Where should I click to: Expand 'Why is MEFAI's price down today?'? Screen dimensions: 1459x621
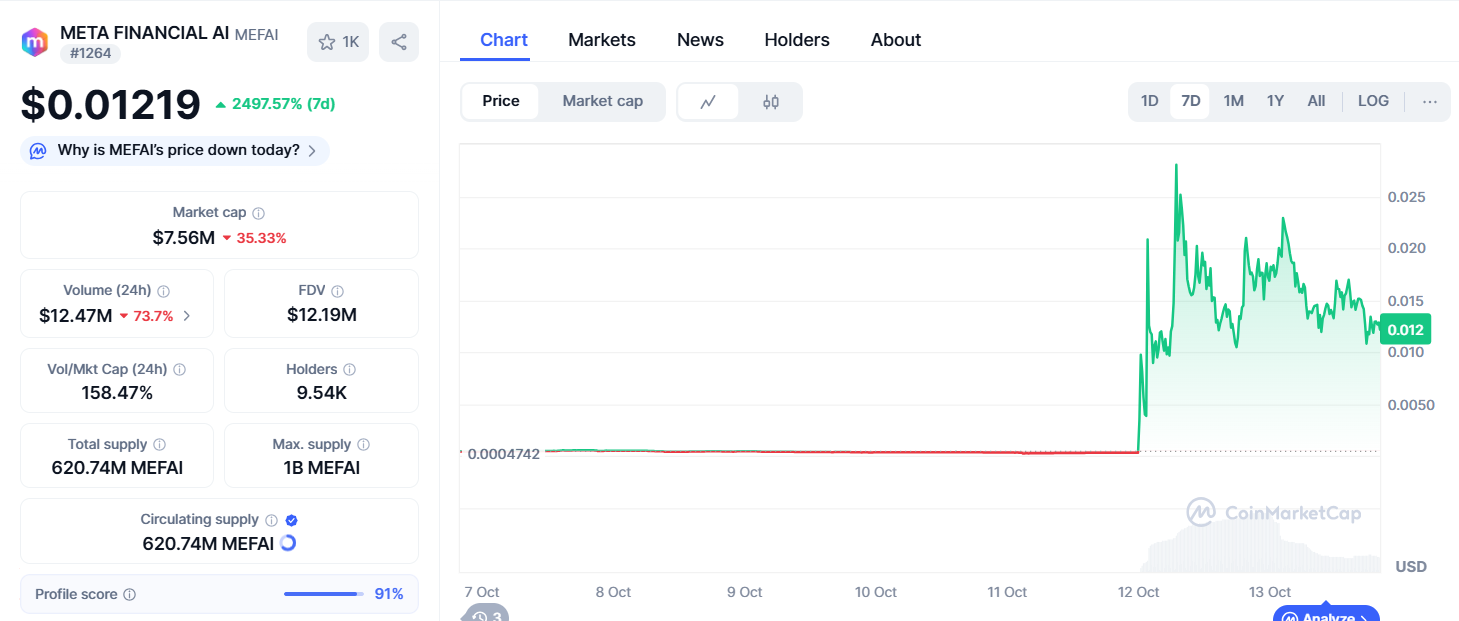pyautogui.click(x=175, y=151)
